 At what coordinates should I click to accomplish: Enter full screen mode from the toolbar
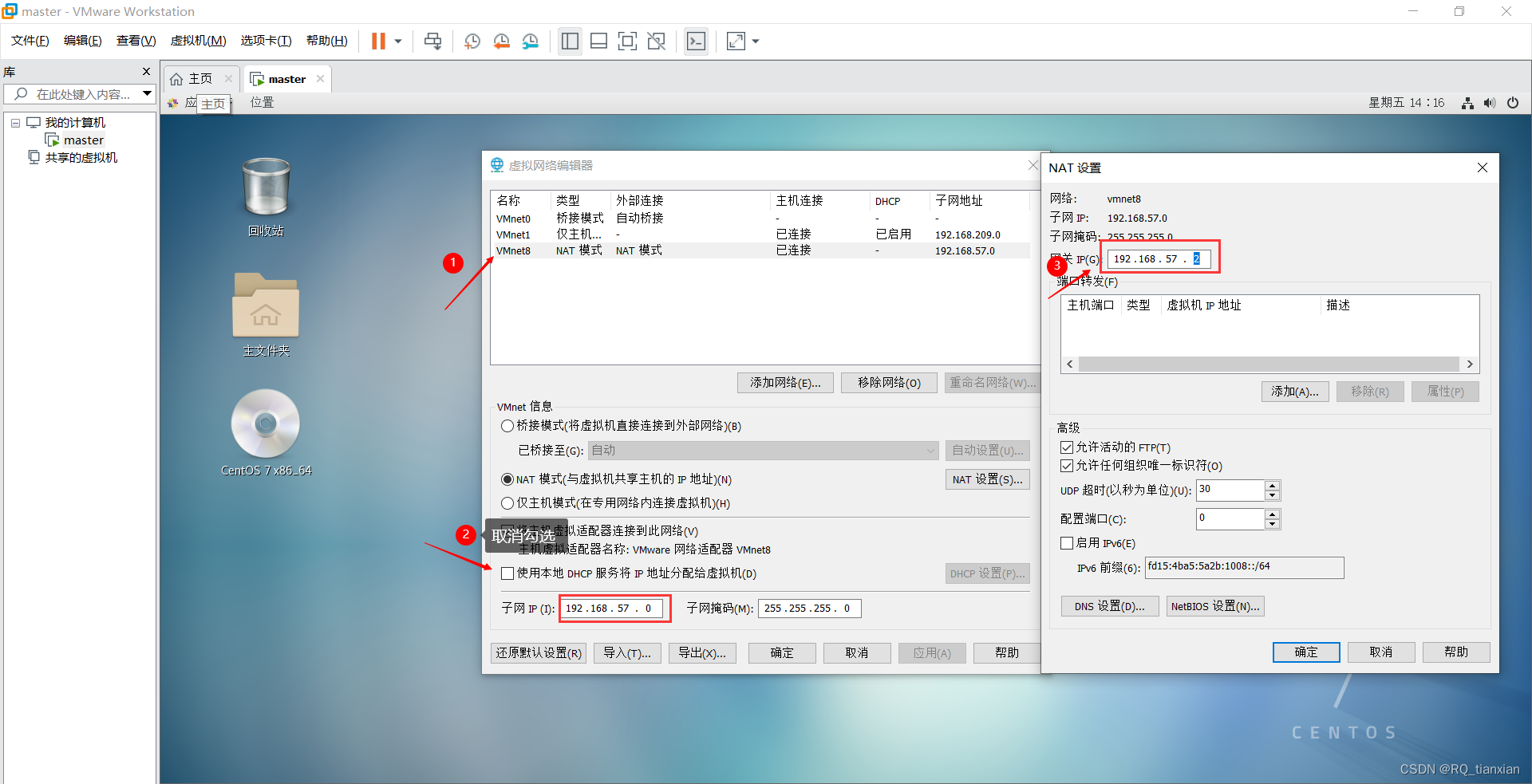(x=628, y=41)
